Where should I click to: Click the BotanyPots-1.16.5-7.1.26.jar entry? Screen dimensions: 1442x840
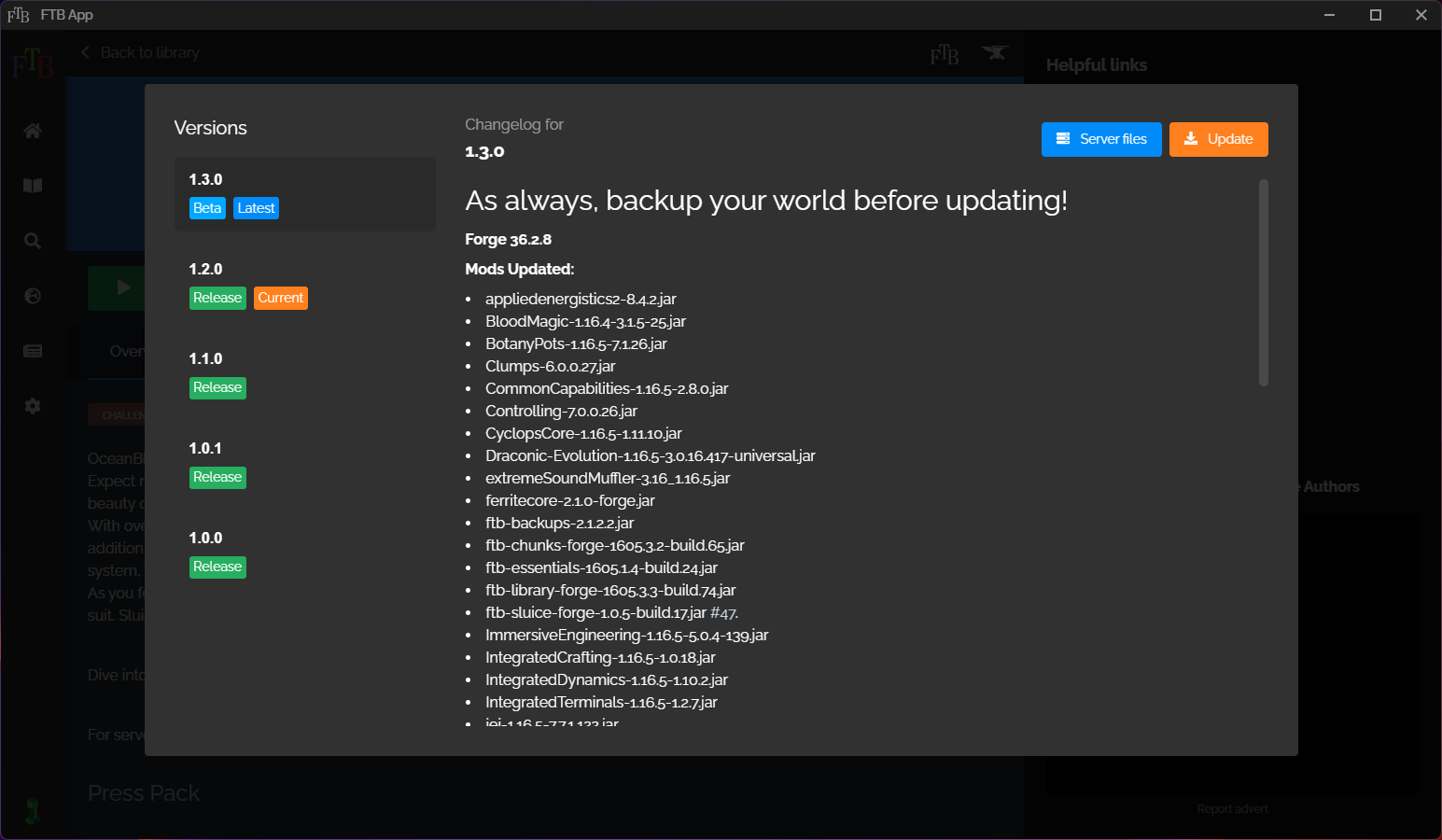[576, 344]
